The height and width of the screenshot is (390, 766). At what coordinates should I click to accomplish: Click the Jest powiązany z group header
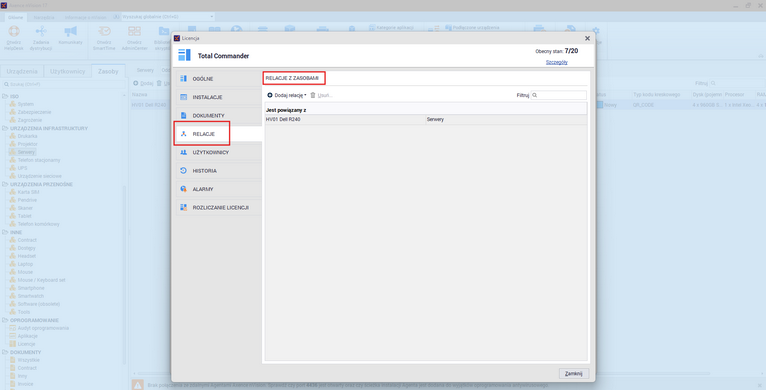tap(426, 110)
